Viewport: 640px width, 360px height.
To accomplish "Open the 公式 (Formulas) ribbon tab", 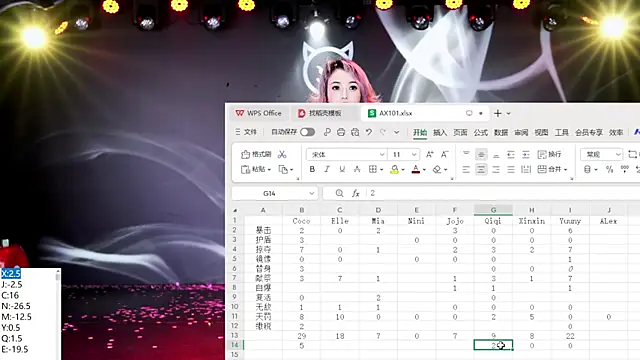I will (x=480, y=132).
